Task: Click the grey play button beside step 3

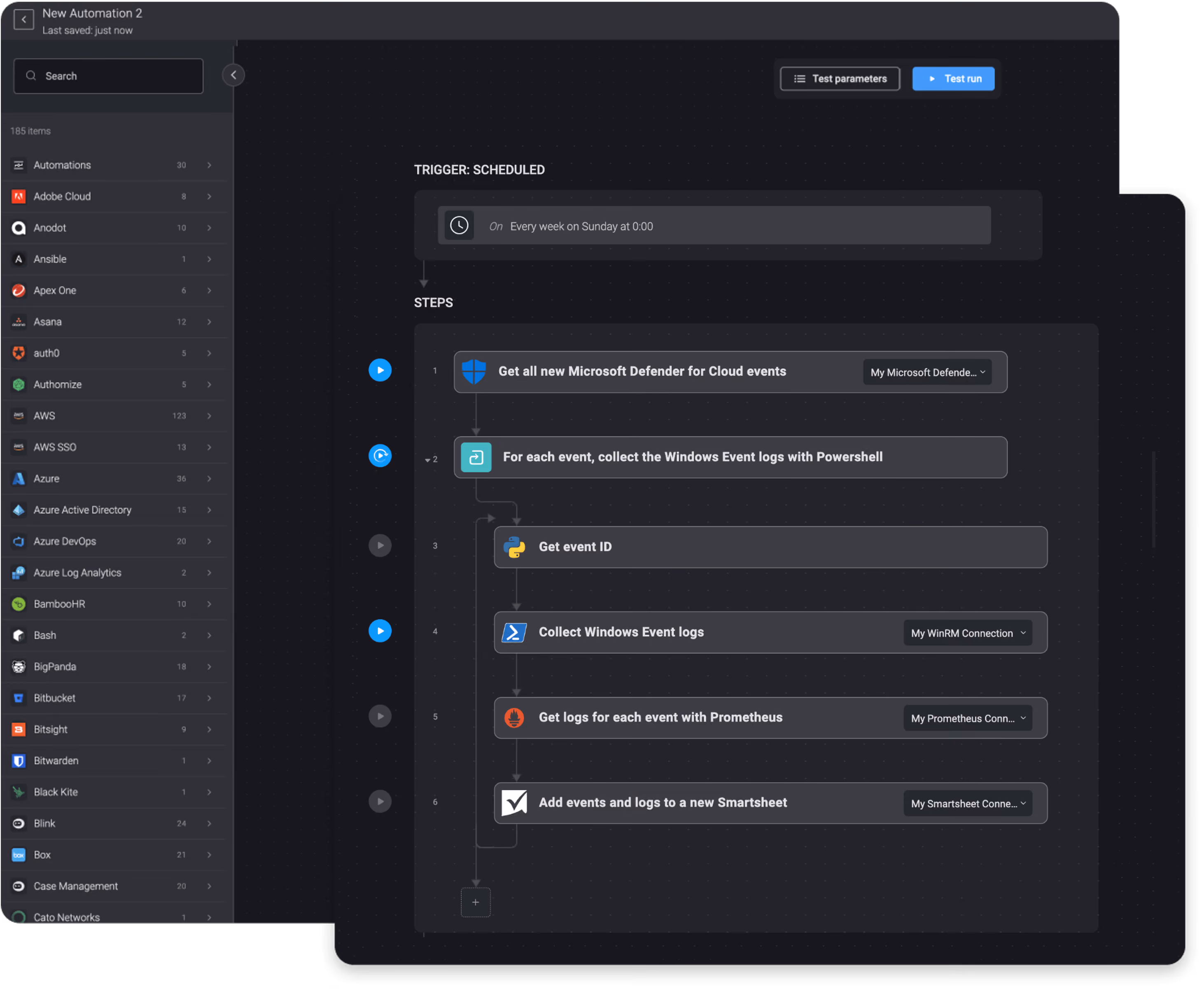Action: pos(380,546)
